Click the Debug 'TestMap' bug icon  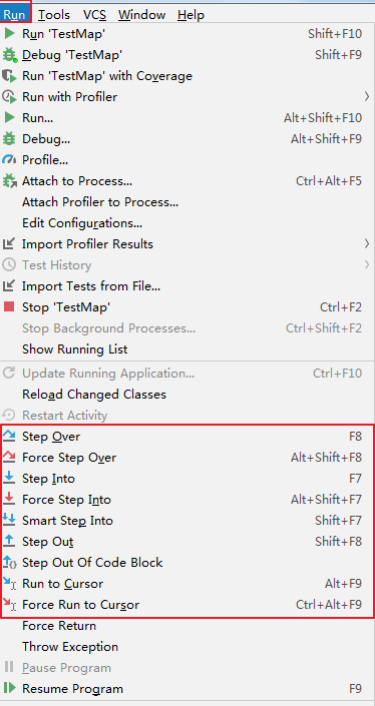[9, 55]
